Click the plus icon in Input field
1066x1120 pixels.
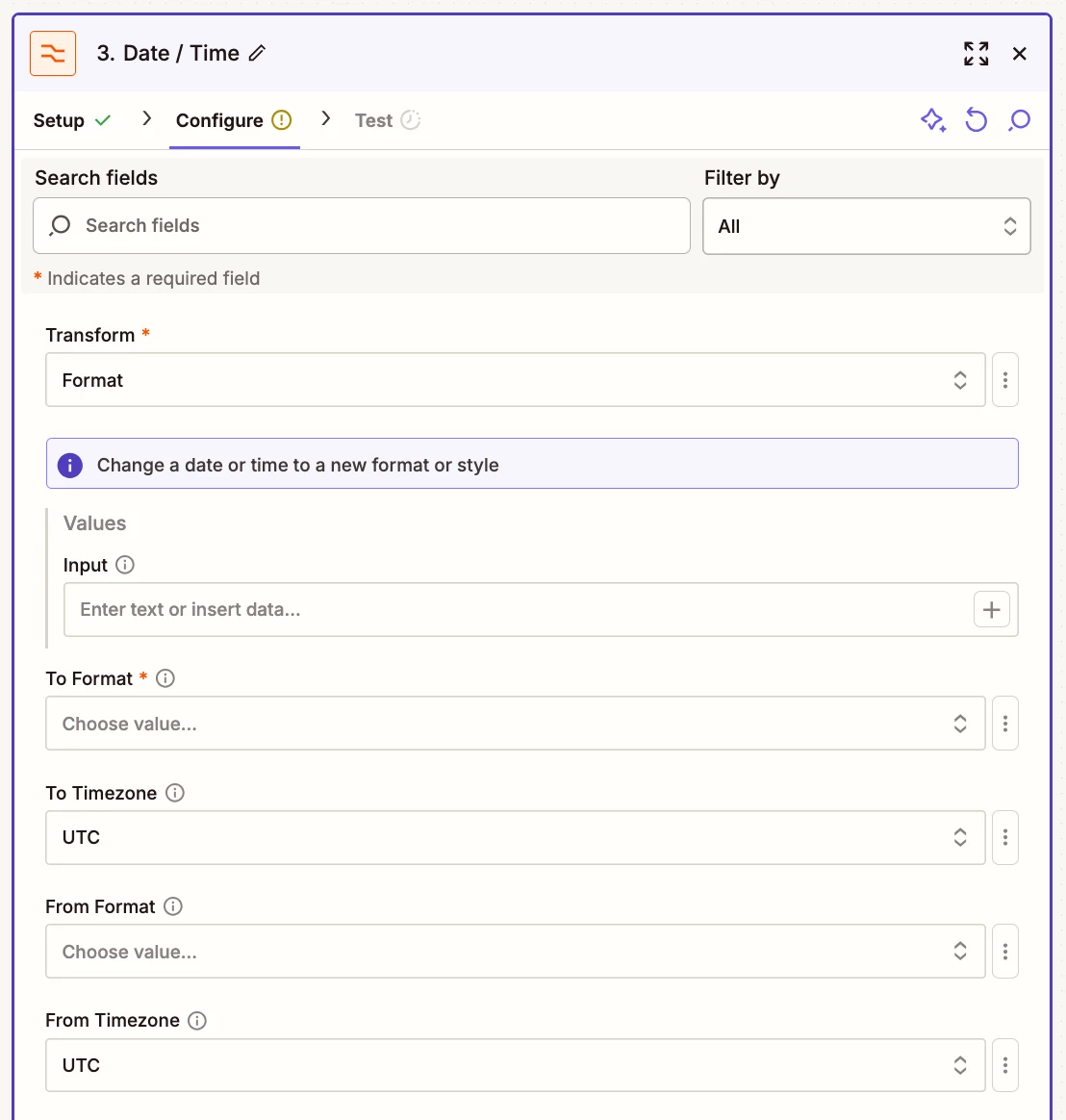992,609
